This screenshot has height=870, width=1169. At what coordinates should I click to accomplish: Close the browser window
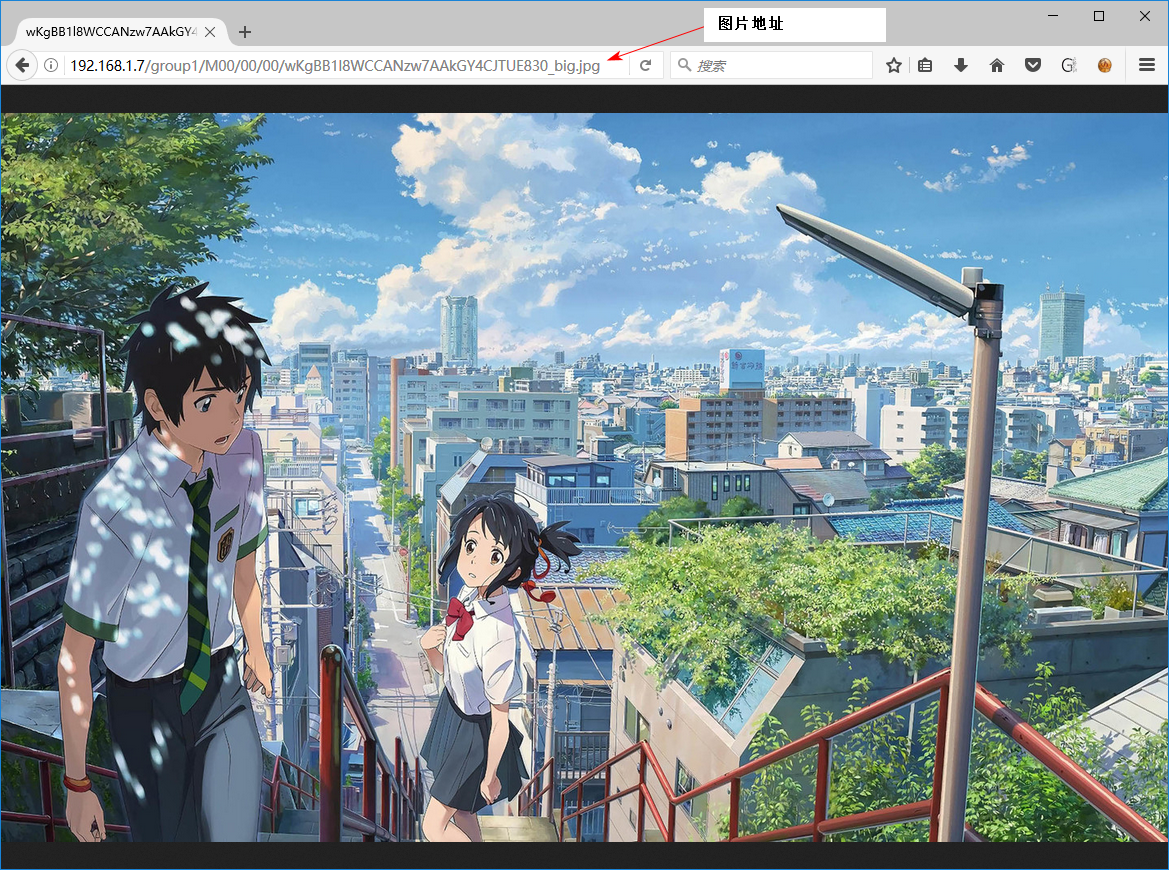coord(1144,16)
